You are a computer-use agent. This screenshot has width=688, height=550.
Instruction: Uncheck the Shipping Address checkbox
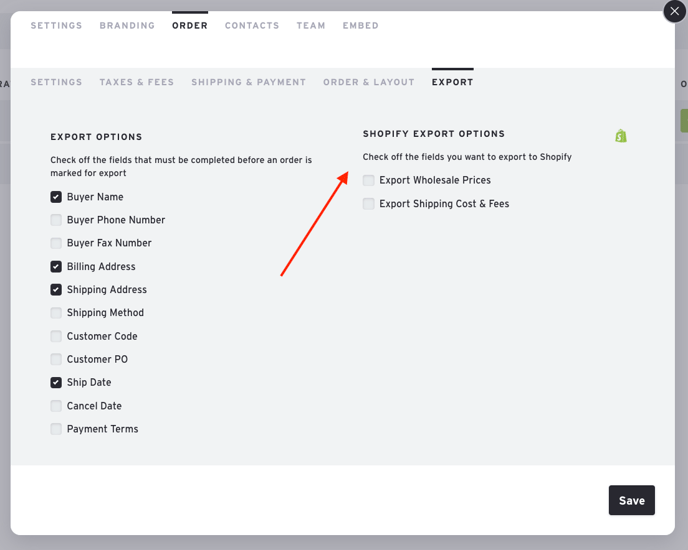56,290
